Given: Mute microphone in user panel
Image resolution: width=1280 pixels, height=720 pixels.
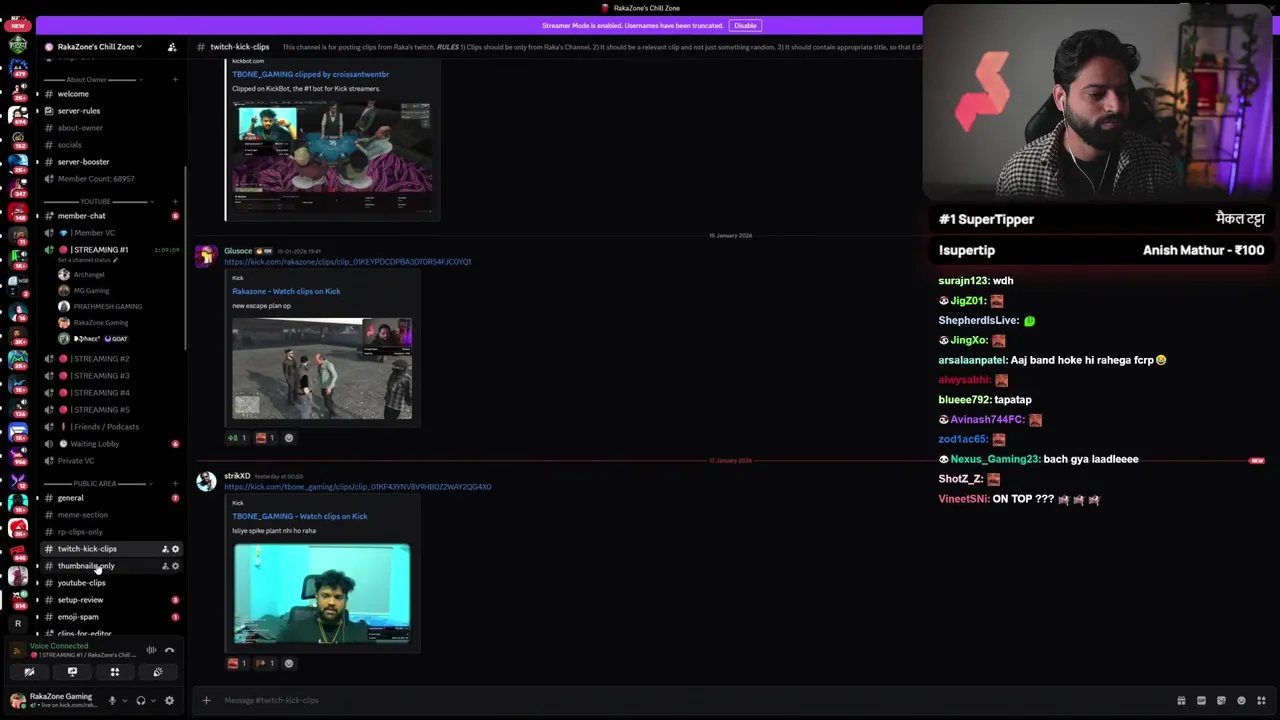Looking at the screenshot, I should 112,700.
